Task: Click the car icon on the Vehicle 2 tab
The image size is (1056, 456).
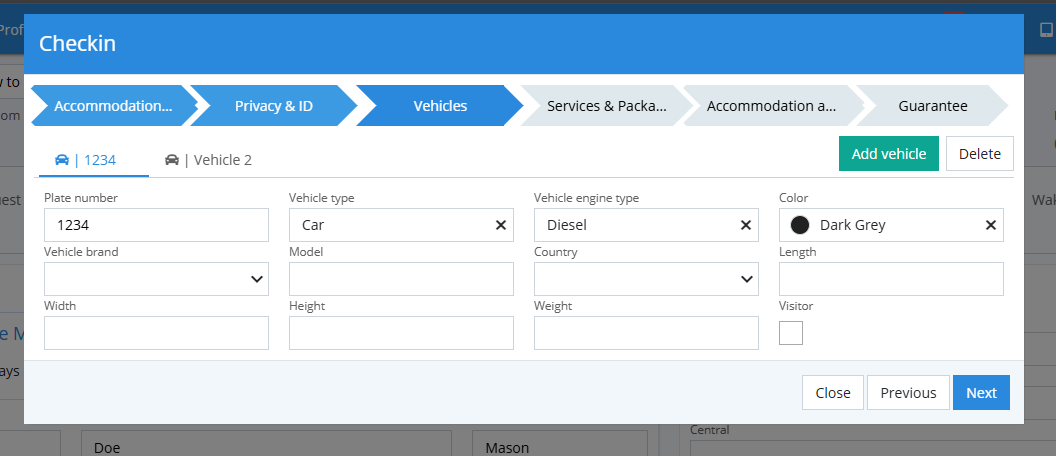Action: coord(172,160)
